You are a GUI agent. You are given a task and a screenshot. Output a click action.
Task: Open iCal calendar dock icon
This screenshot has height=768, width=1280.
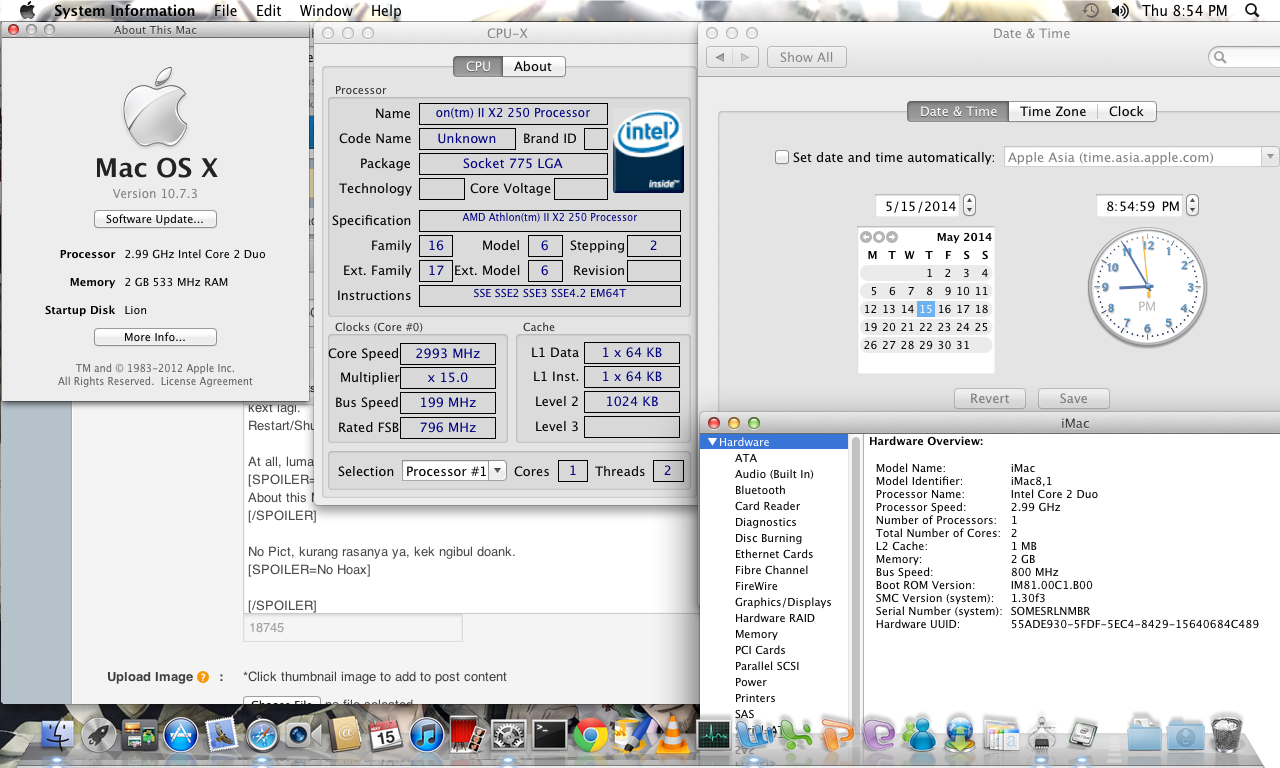pyautogui.click(x=385, y=736)
